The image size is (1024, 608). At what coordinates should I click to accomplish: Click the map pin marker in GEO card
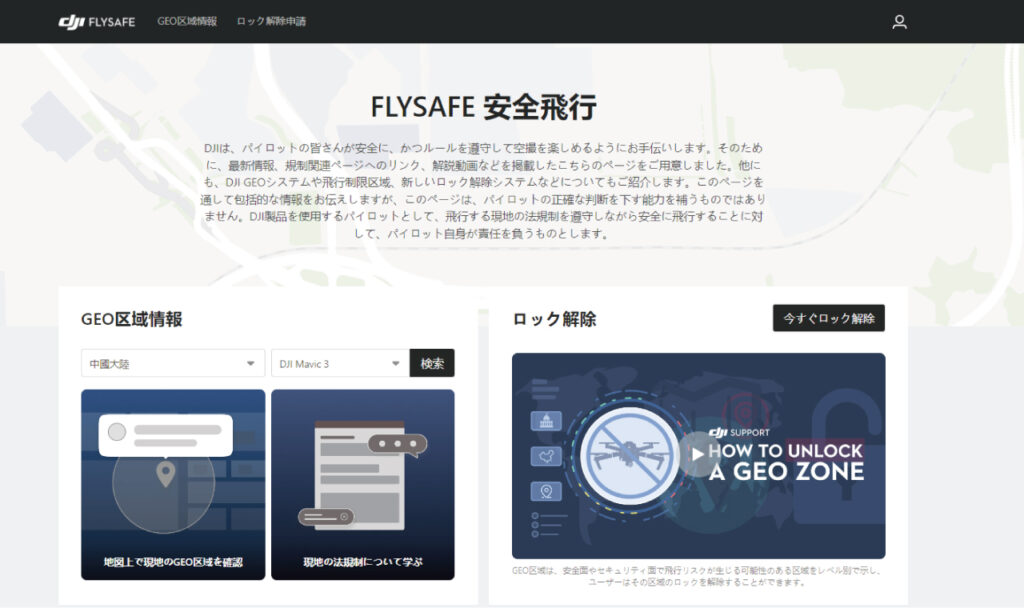[x=165, y=473]
